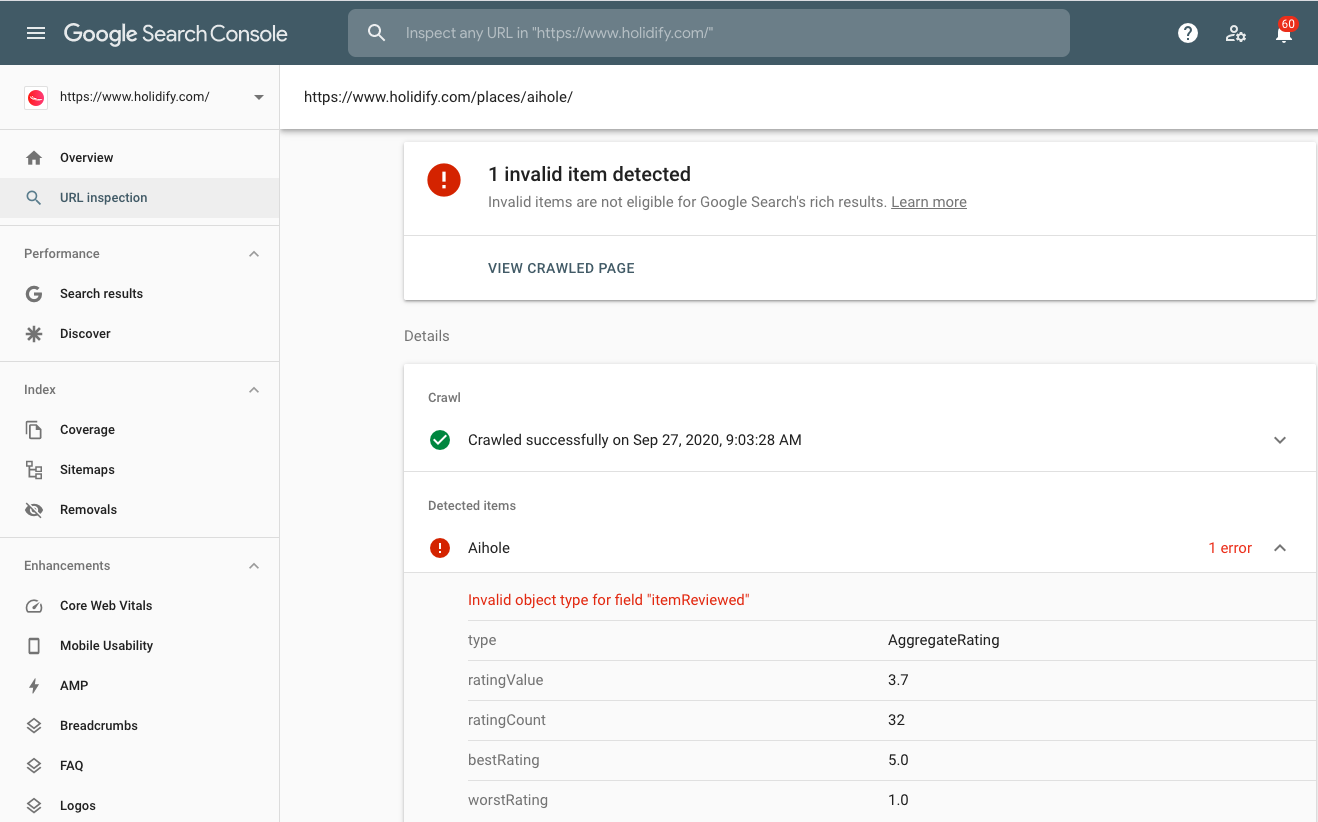Open Discover report
This screenshot has height=822, width=1318.
point(140,334)
